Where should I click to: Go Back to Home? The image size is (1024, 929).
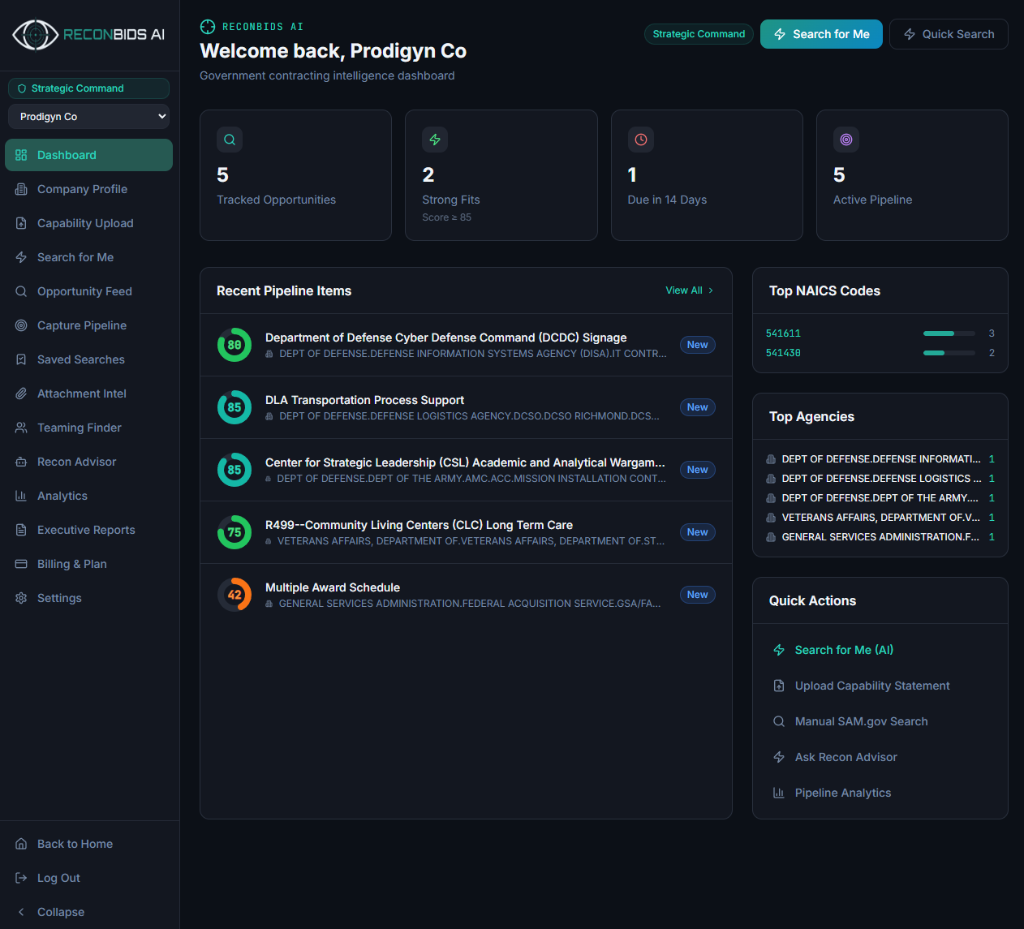(x=89, y=844)
